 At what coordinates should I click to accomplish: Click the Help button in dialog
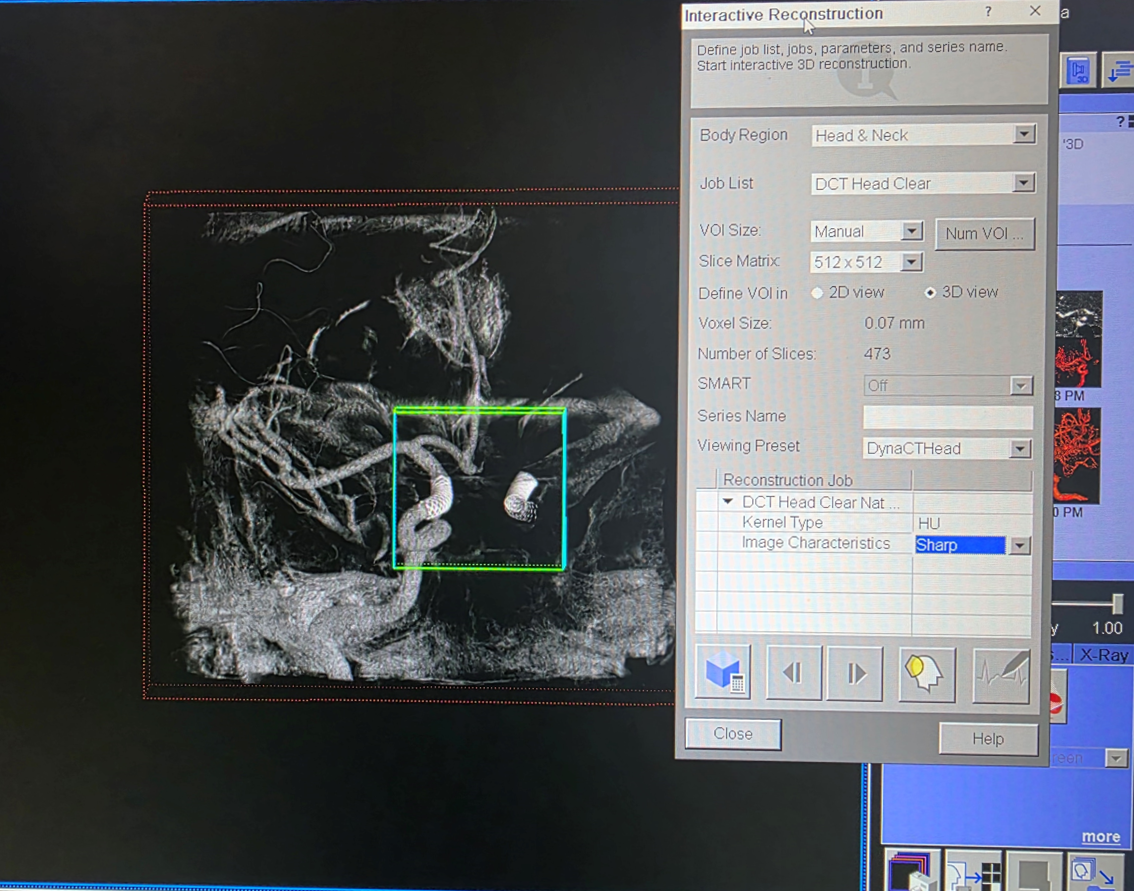[x=987, y=739]
